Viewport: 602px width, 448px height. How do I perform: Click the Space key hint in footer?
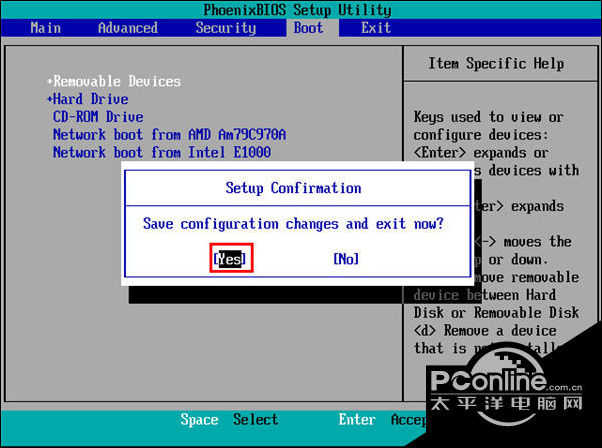pos(199,419)
